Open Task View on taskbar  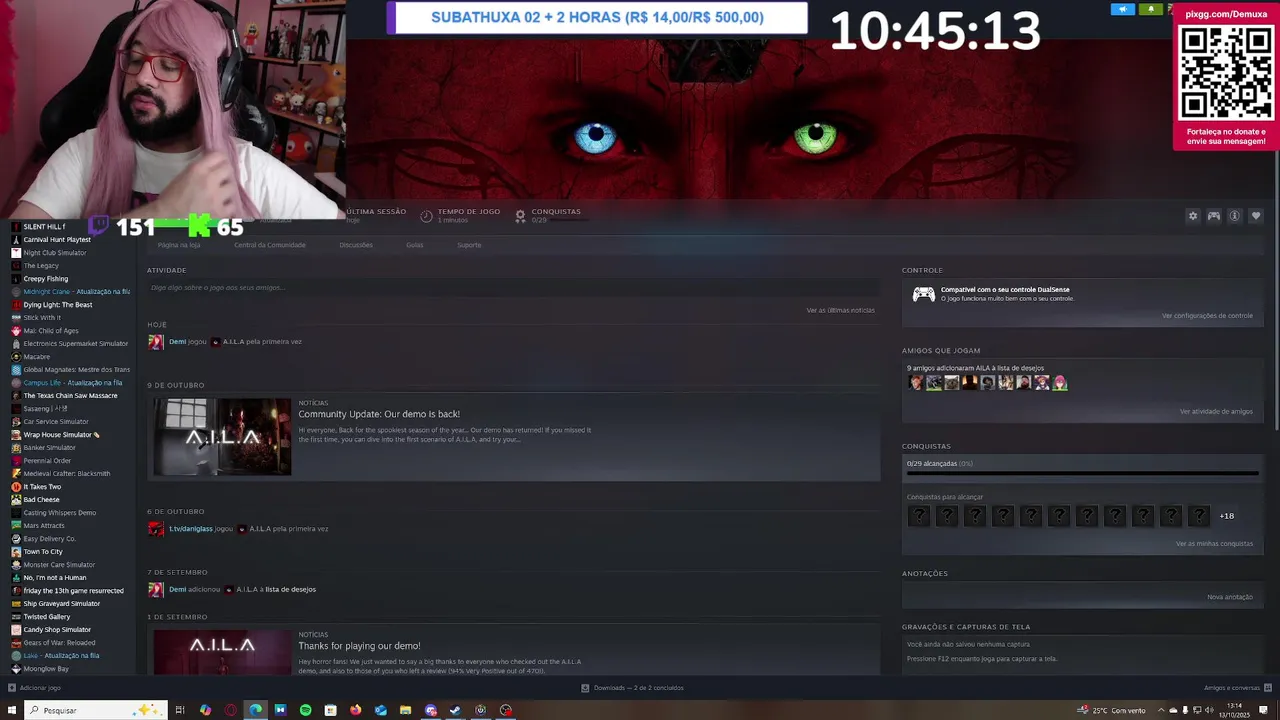[x=180, y=710]
